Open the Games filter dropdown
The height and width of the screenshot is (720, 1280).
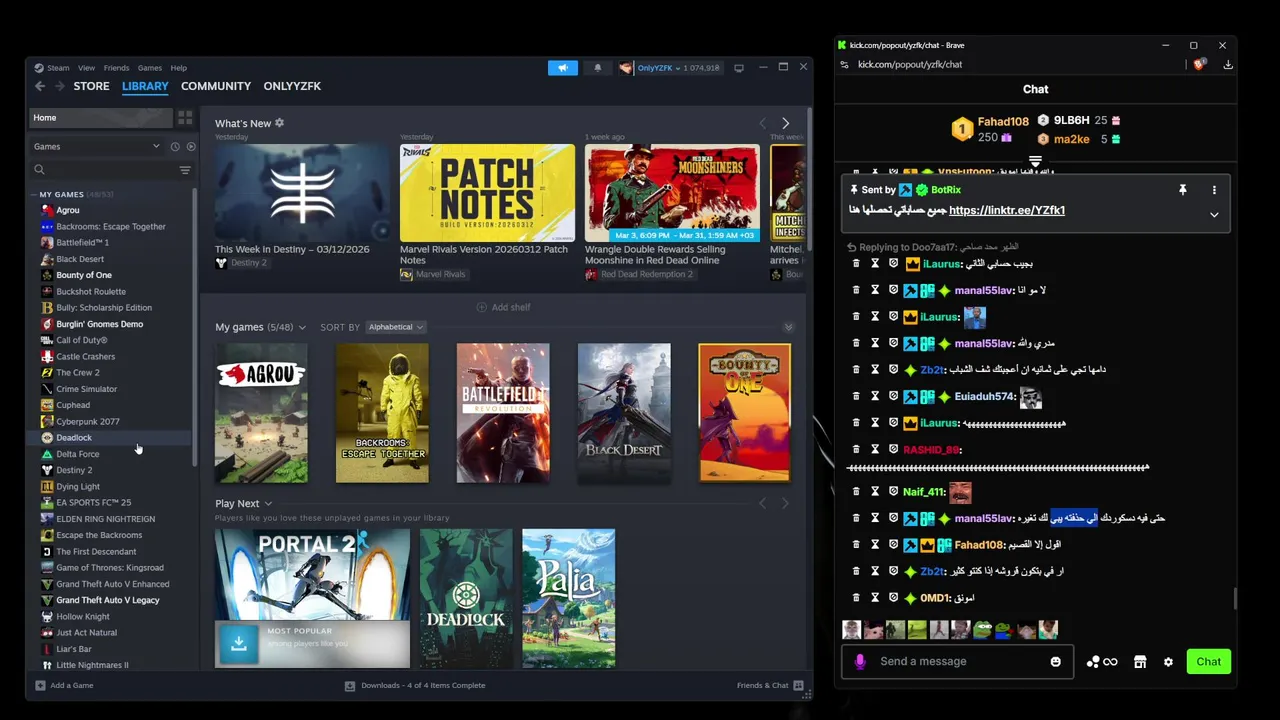(x=97, y=147)
